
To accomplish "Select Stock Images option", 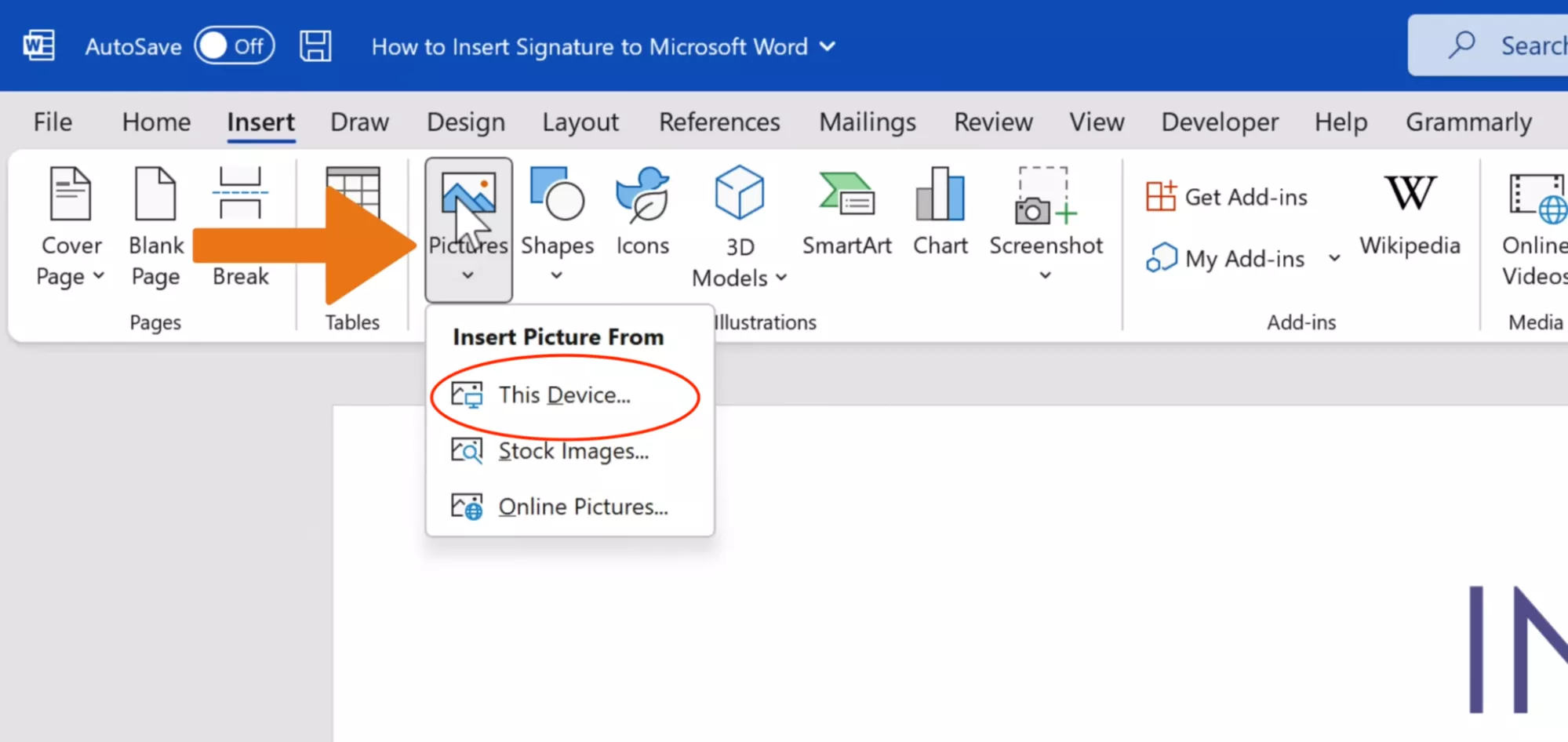I will tap(573, 451).
